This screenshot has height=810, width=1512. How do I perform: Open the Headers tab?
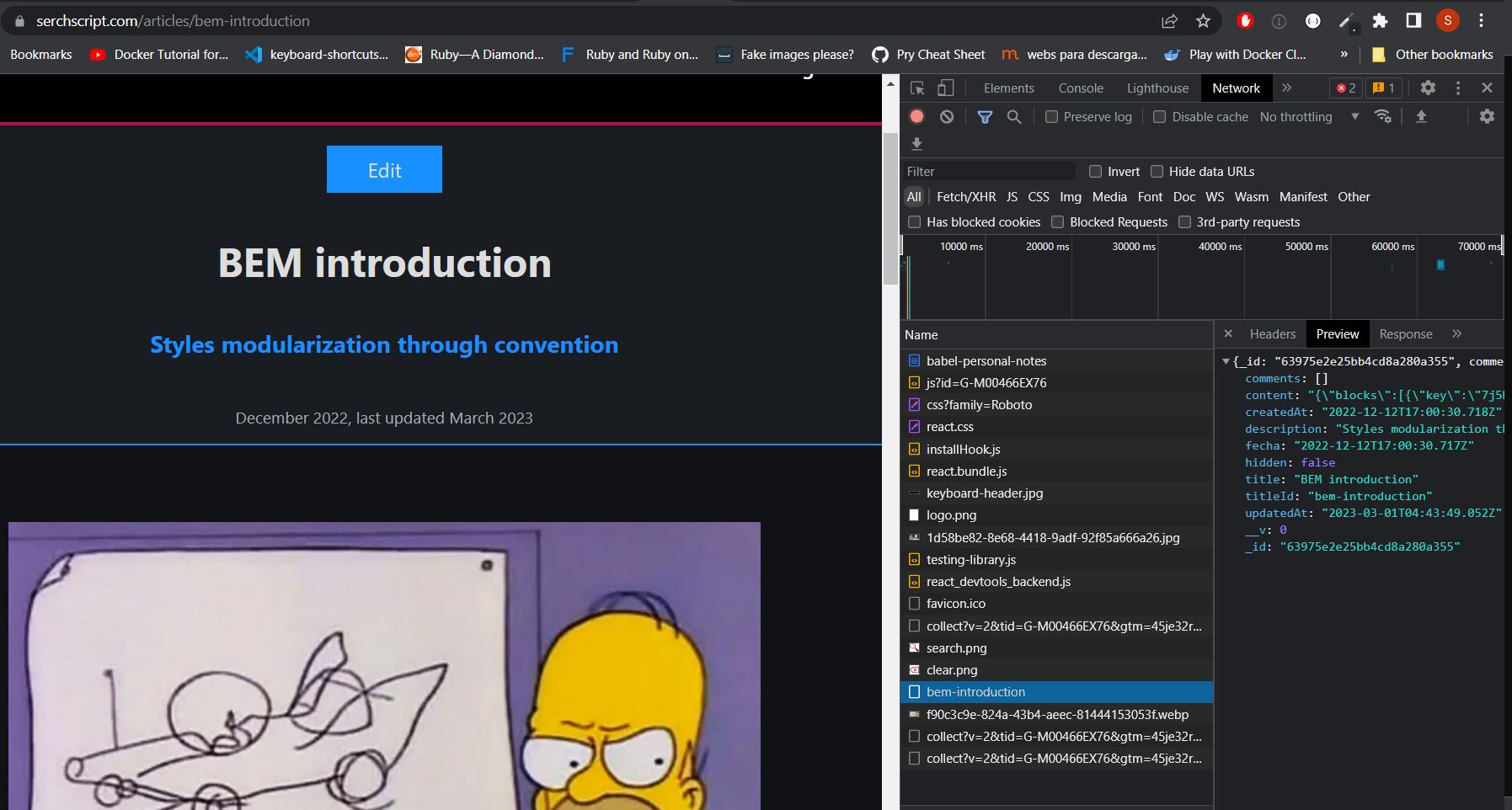[x=1272, y=334]
